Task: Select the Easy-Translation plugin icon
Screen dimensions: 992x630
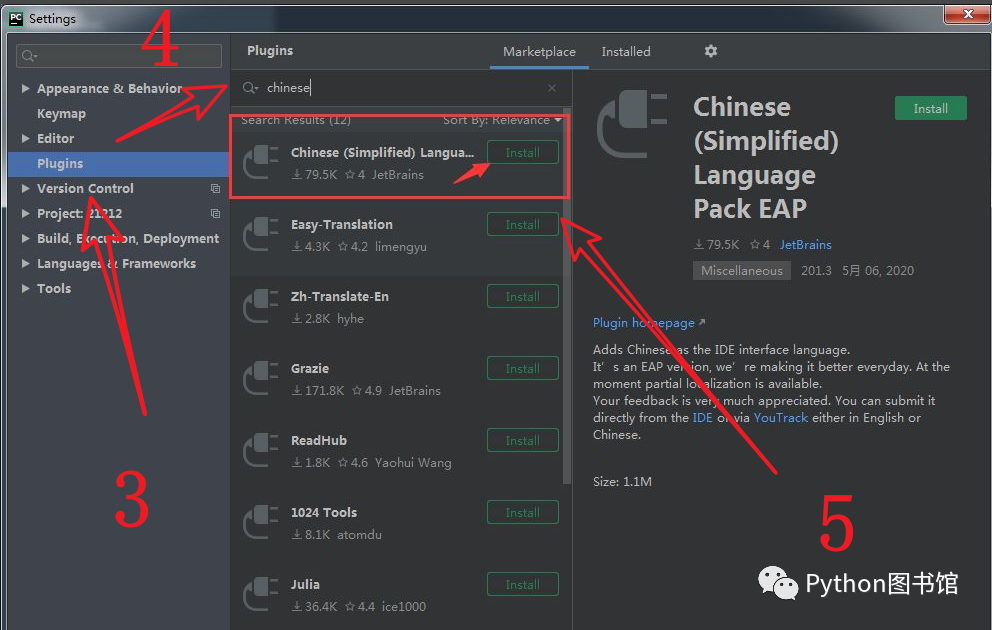Action: 260,235
